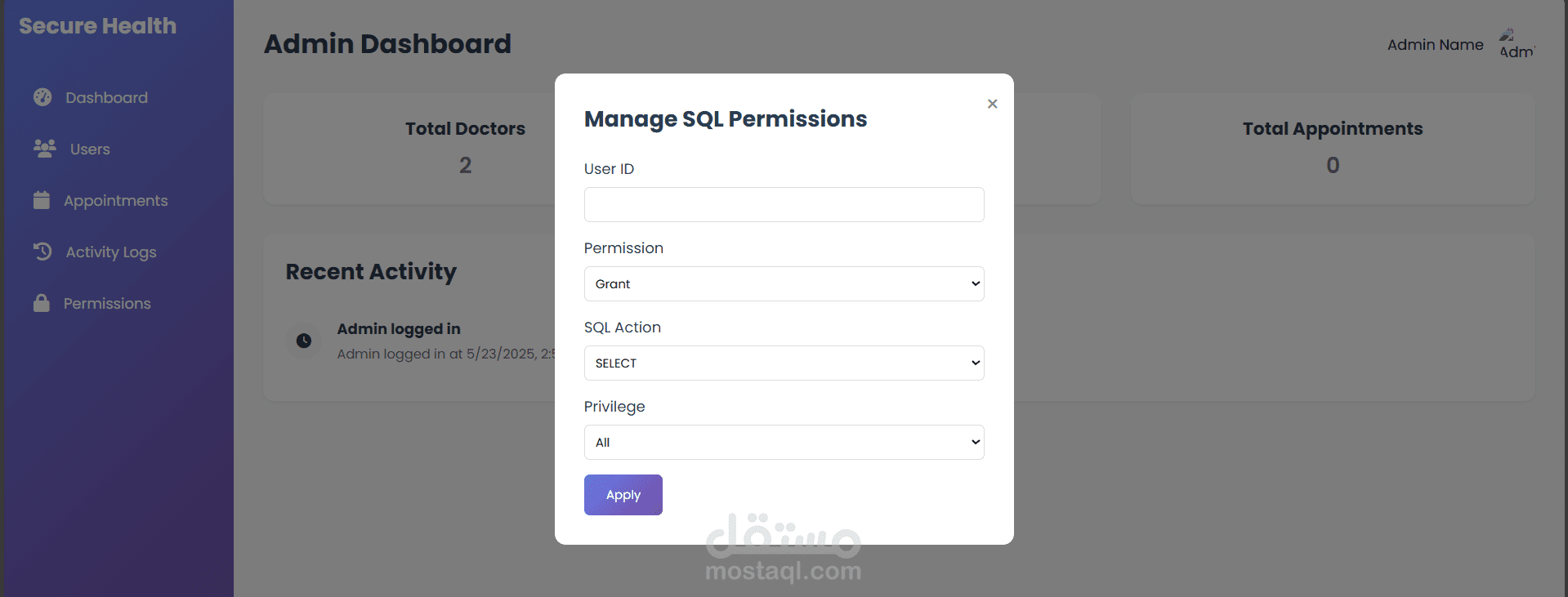
Task: Click the User ID input field
Action: click(x=784, y=204)
